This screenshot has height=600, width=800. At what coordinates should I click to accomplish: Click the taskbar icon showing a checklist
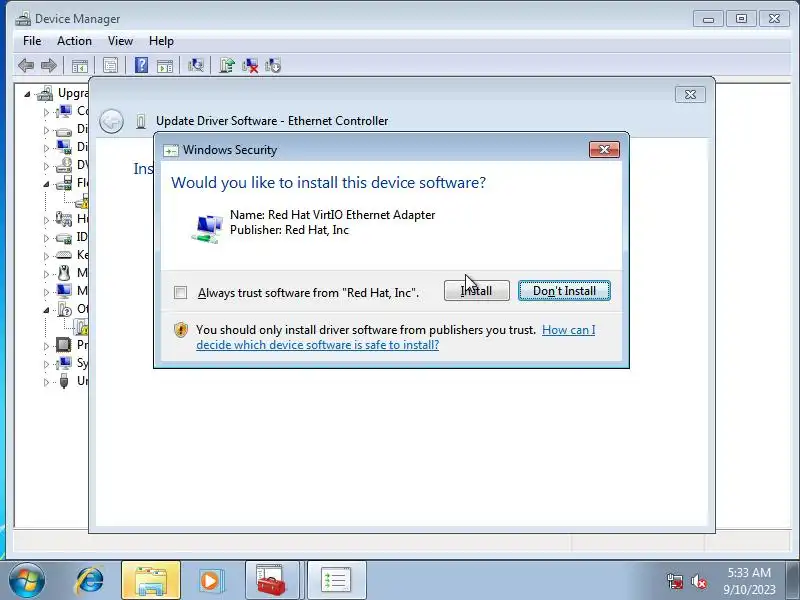[x=336, y=580]
